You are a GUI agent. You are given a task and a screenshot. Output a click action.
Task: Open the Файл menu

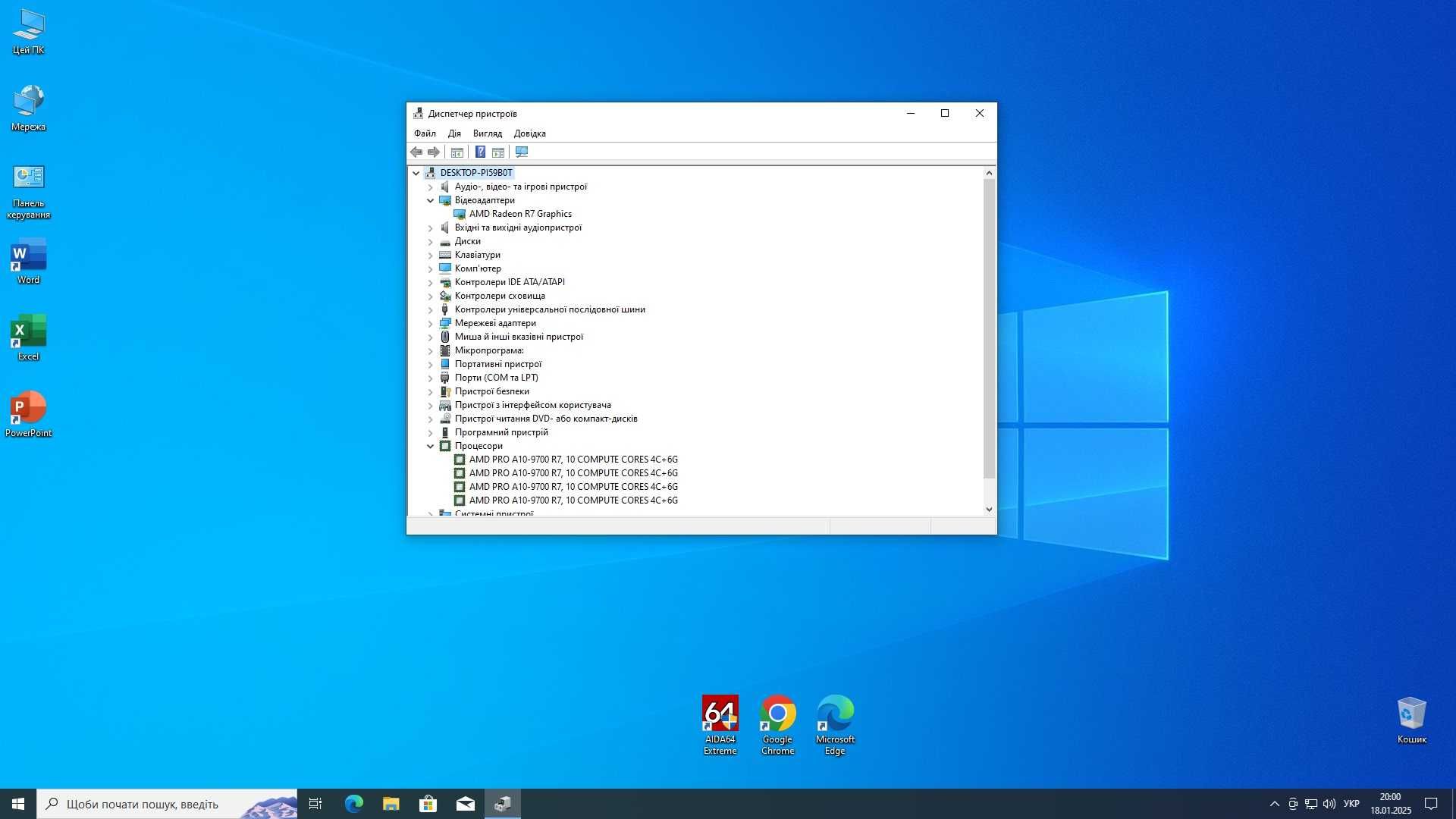point(425,133)
